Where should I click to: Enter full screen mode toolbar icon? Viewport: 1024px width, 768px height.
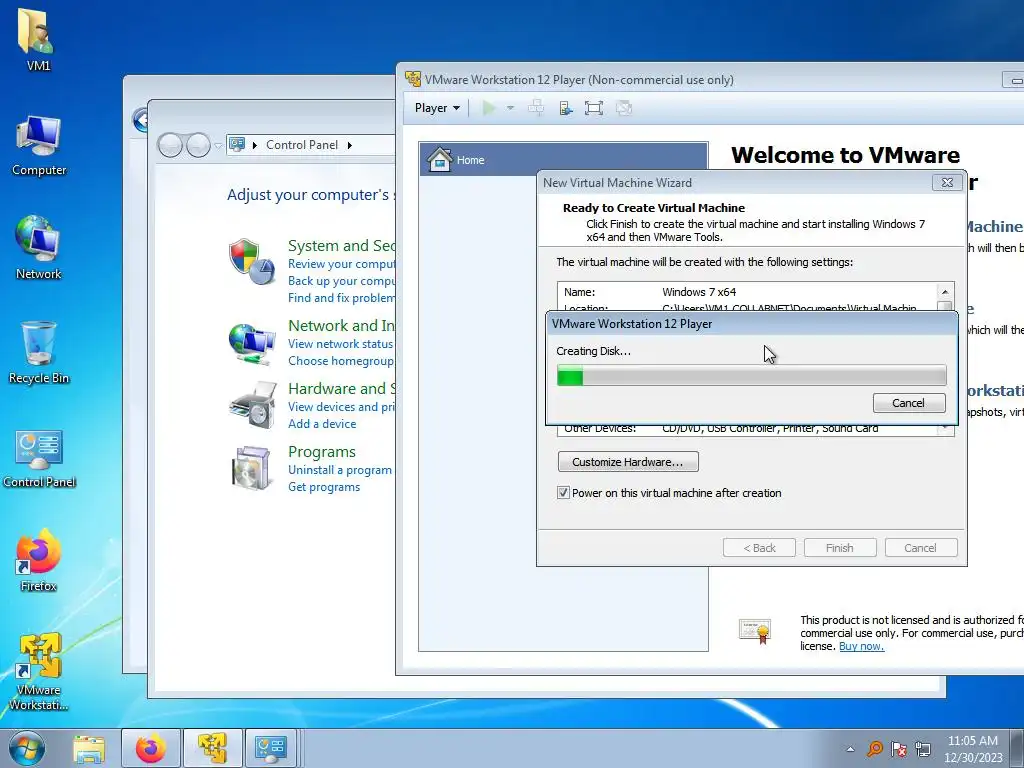coord(594,108)
